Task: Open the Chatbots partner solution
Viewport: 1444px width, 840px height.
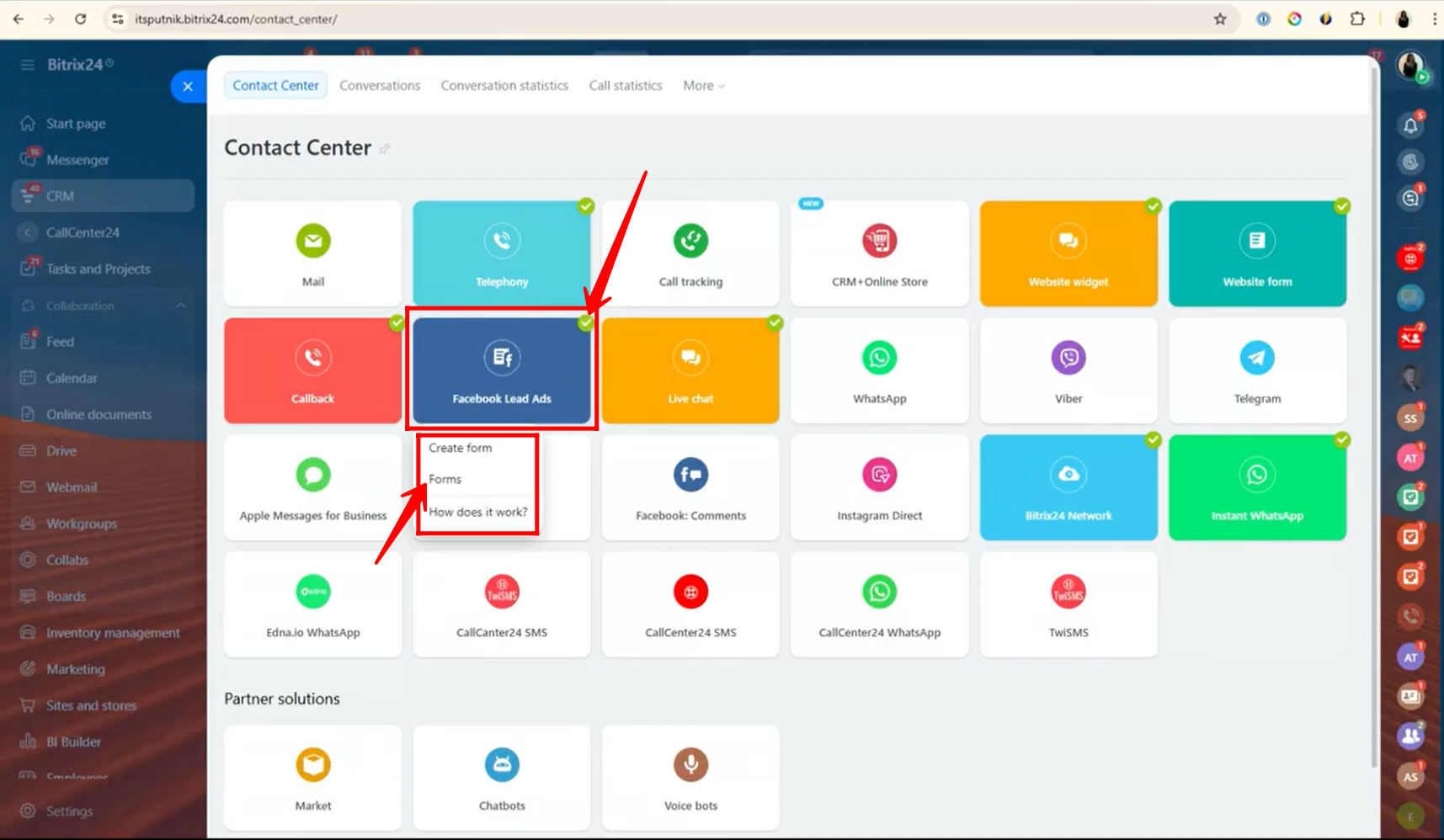Action: 502,778
